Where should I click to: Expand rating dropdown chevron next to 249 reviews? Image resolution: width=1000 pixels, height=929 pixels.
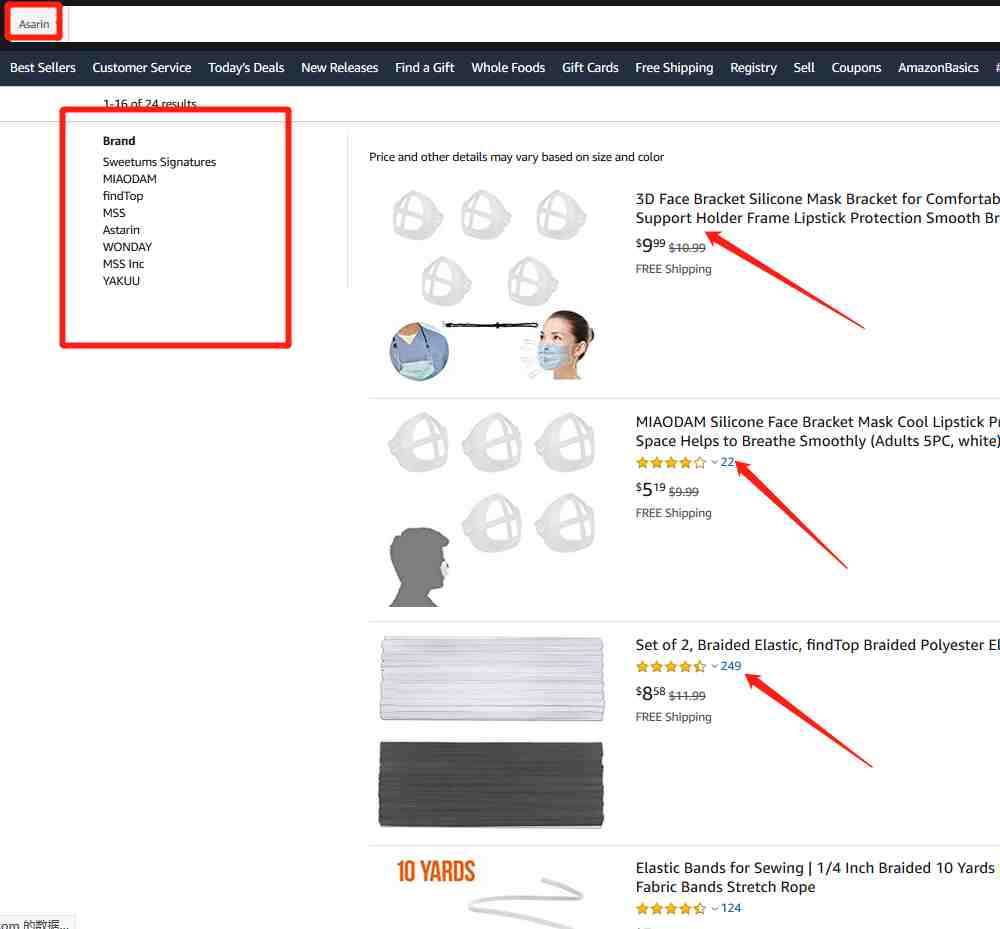coord(714,667)
